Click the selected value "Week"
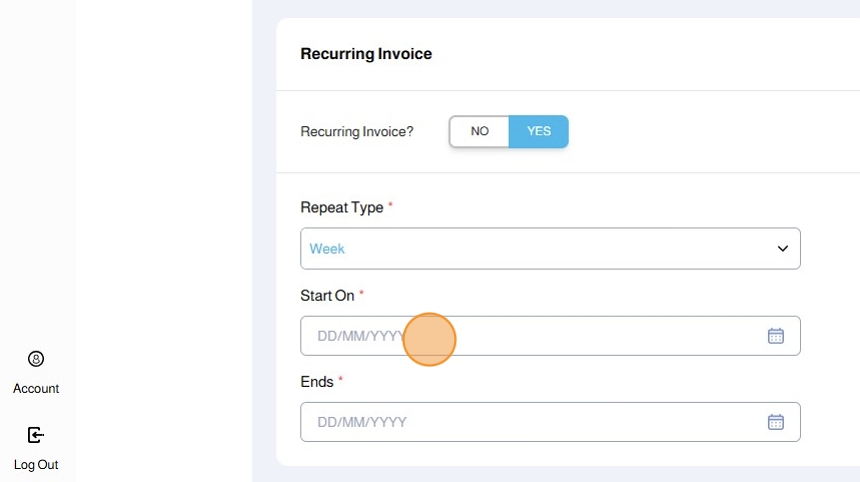This screenshot has height=482, width=860. point(327,249)
